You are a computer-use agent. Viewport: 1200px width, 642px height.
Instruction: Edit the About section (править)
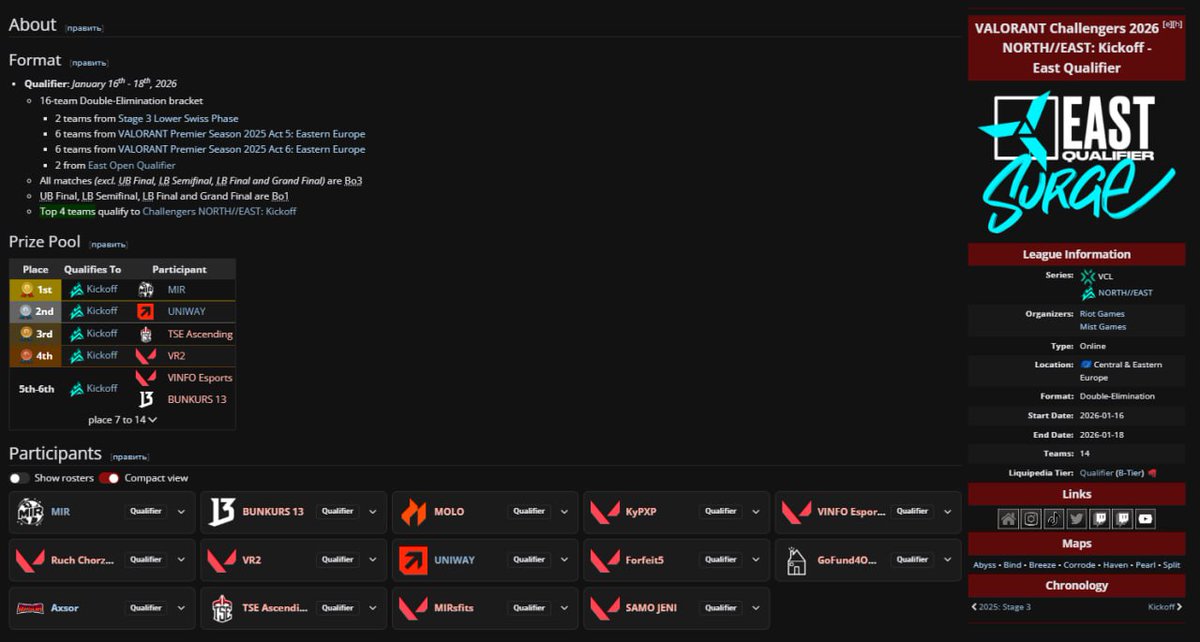tap(85, 28)
